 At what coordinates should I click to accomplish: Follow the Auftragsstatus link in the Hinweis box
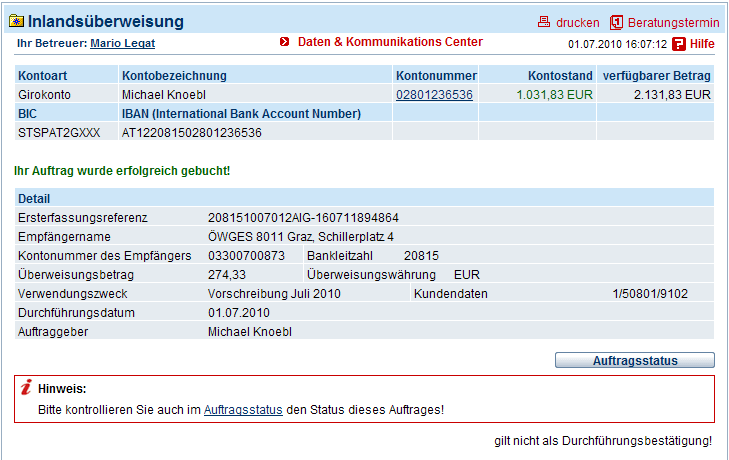click(x=243, y=410)
